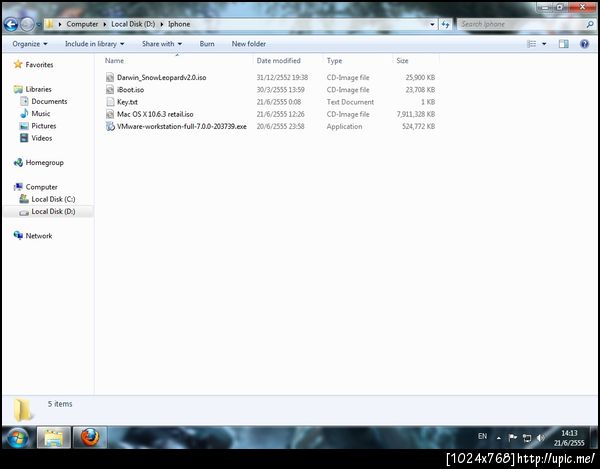Select file name iBoot.iso

pyautogui.click(x=130, y=90)
